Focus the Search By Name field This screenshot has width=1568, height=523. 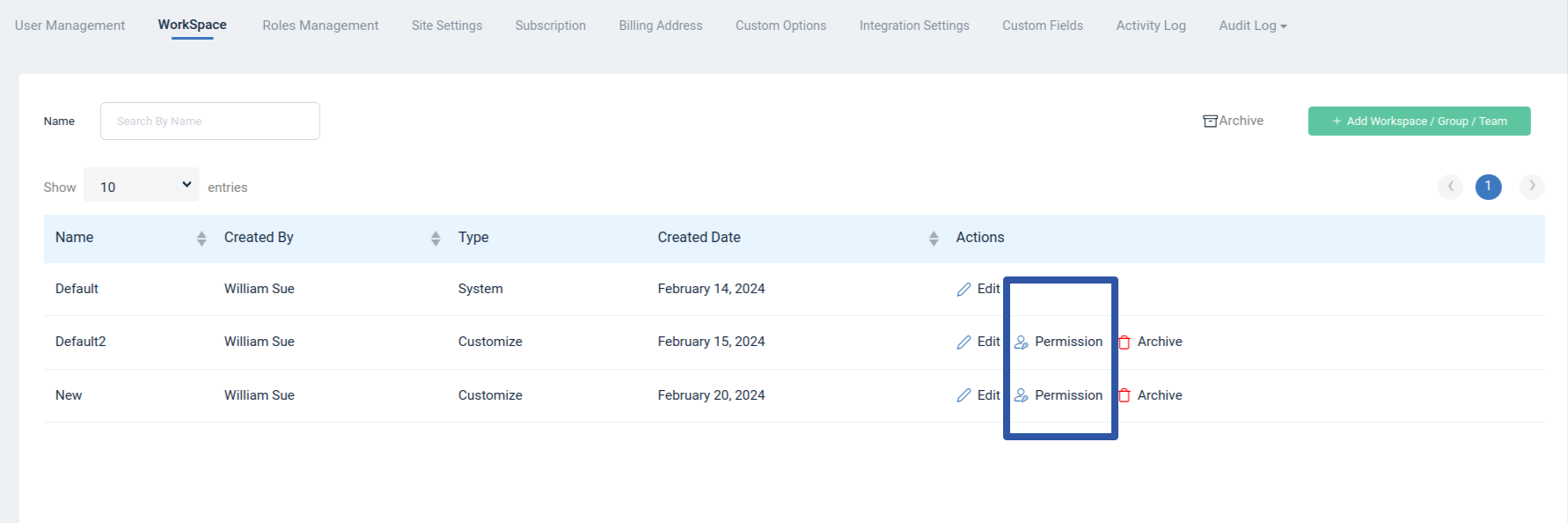[210, 121]
